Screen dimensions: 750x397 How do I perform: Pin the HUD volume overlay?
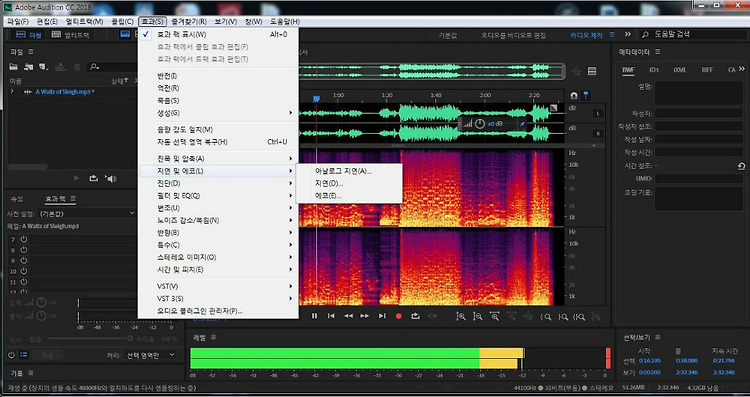[522, 124]
